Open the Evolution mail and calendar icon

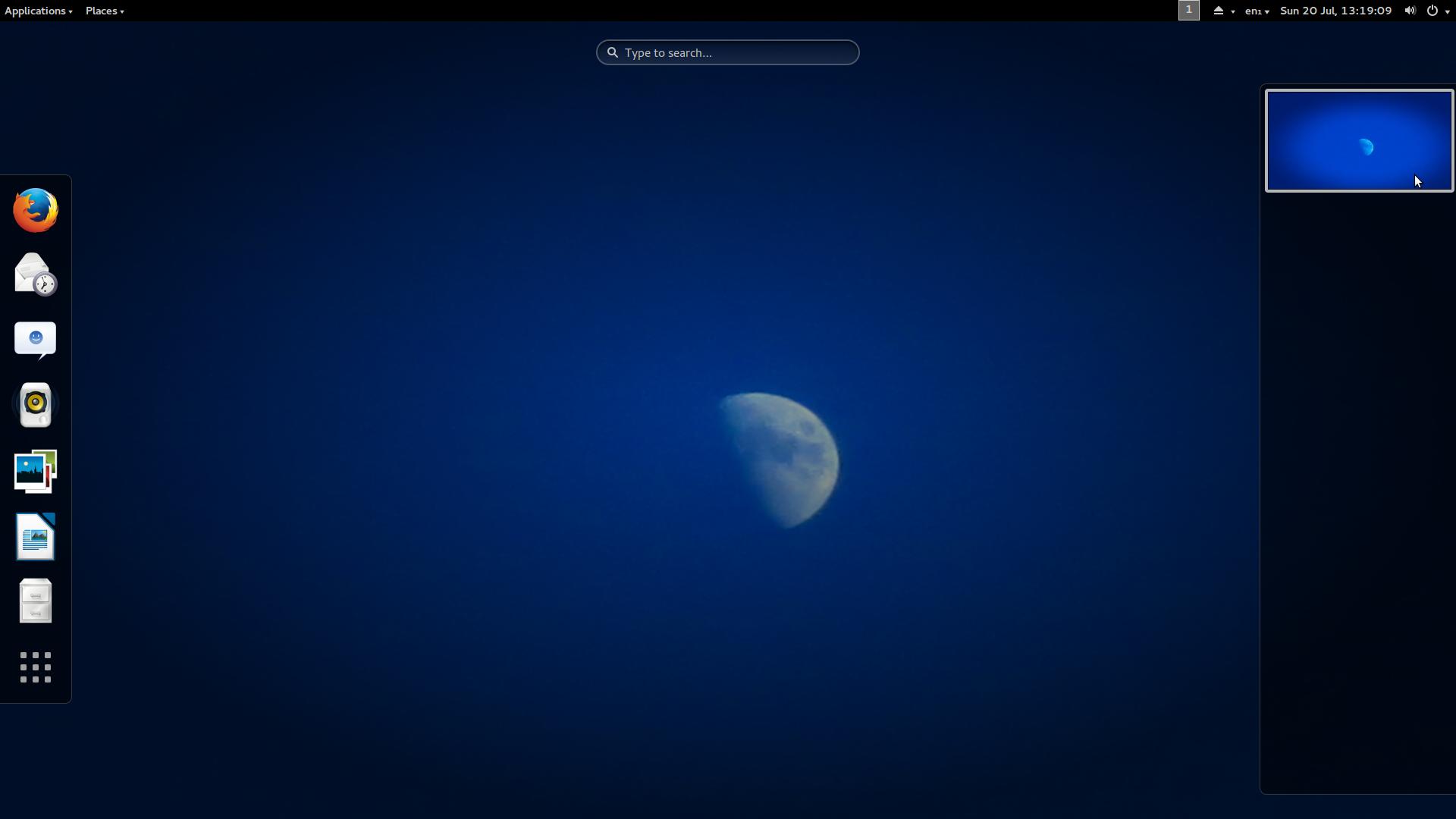tap(36, 275)
